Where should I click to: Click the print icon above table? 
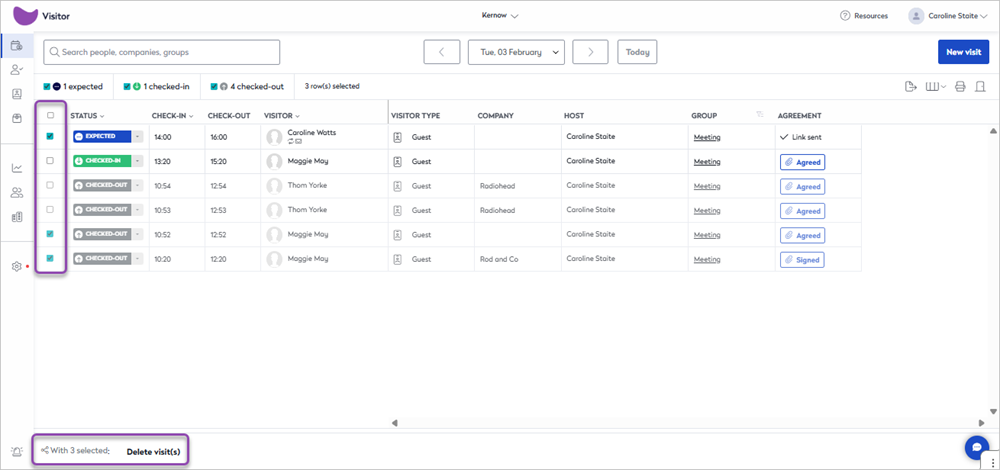[x=960, y=87]
